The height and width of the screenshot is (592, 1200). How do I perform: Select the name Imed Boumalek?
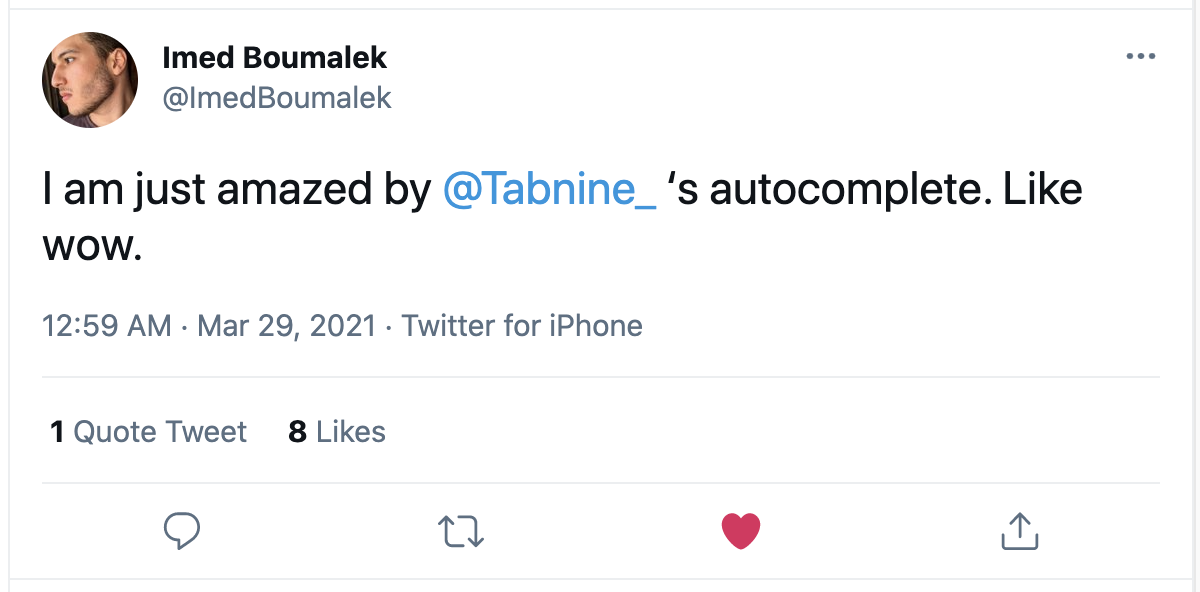tap(274, 57)
